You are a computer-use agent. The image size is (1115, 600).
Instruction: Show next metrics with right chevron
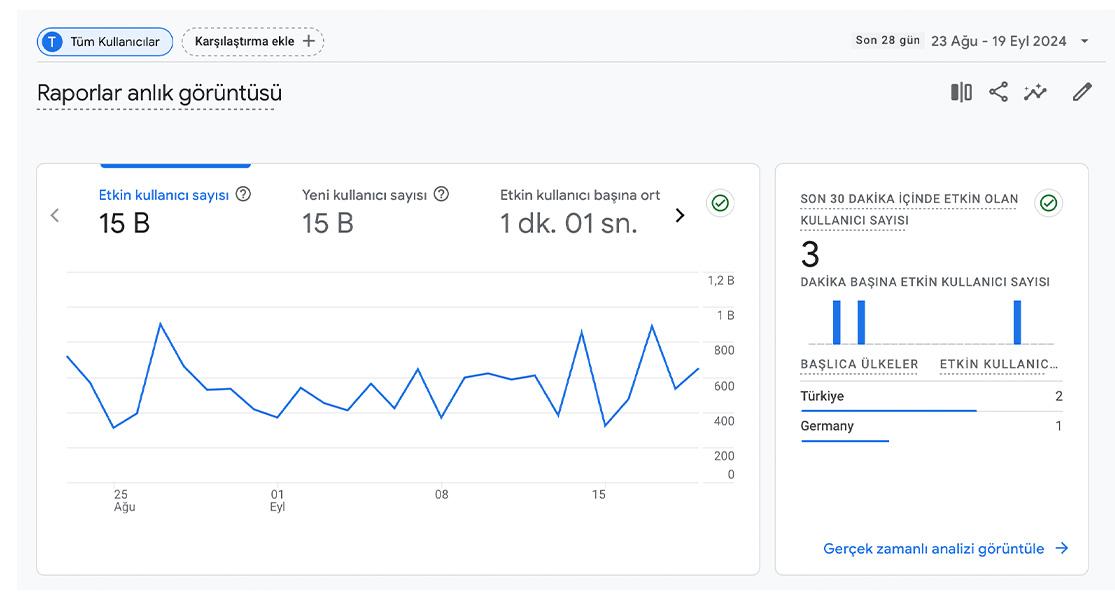click(680, 215)
